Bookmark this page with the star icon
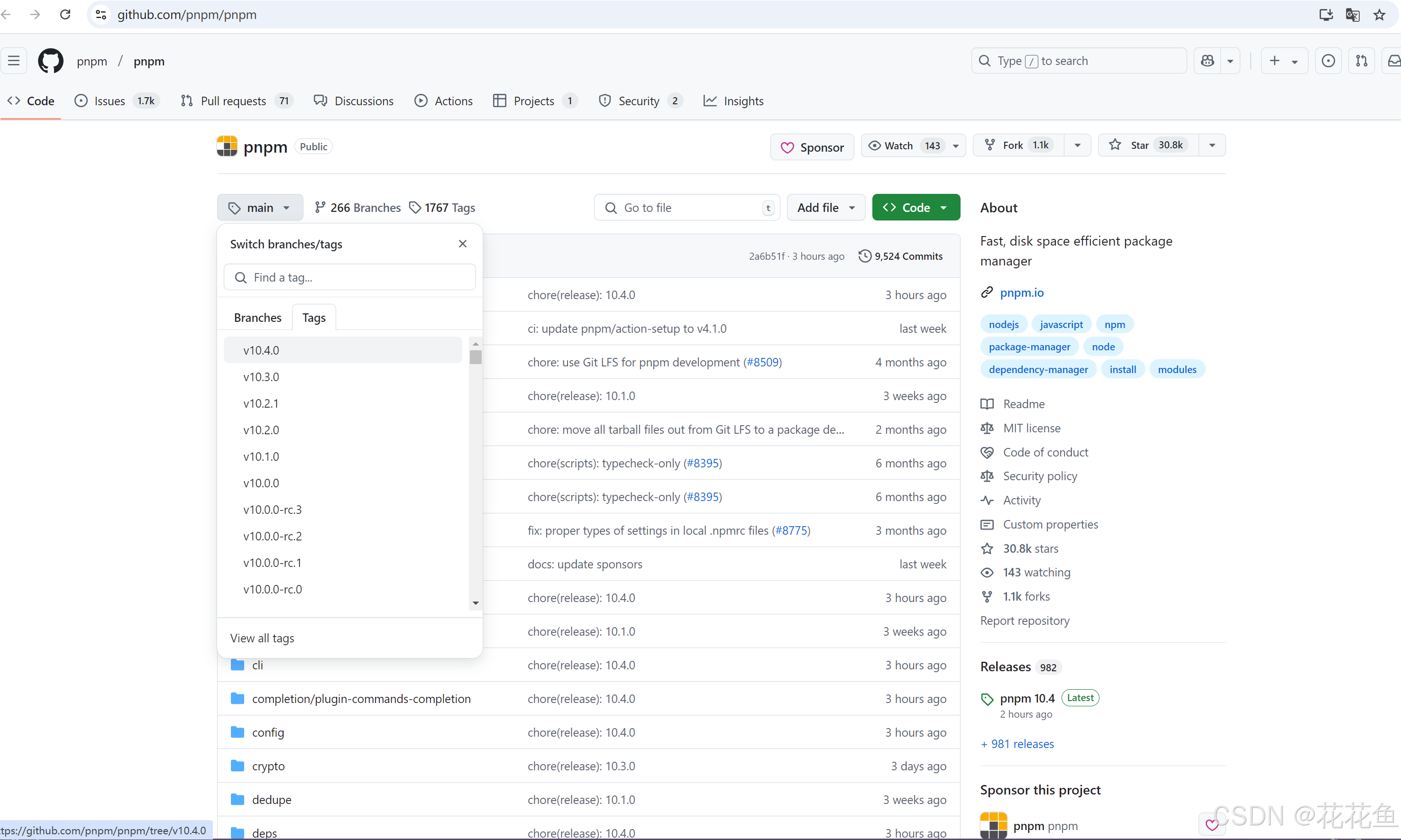This screenshot has width=1401, height=840. (1380, 14)
